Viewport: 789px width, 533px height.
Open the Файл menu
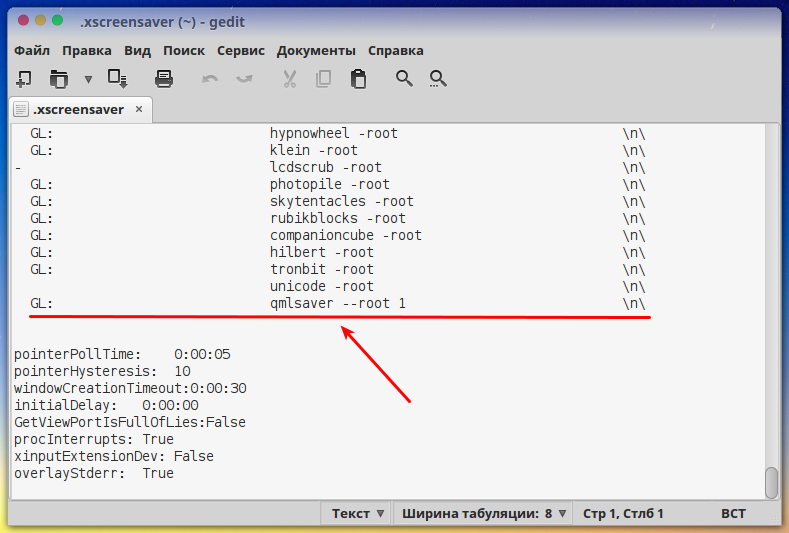coord(32,51)
